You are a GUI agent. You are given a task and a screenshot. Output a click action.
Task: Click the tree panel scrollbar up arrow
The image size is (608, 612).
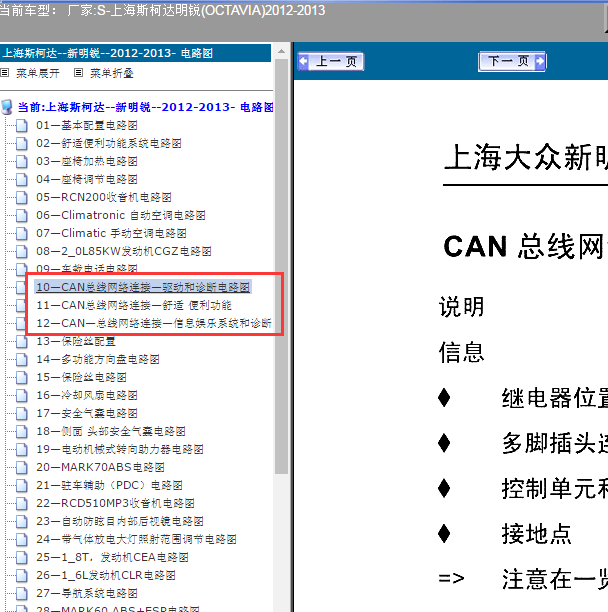281,51
